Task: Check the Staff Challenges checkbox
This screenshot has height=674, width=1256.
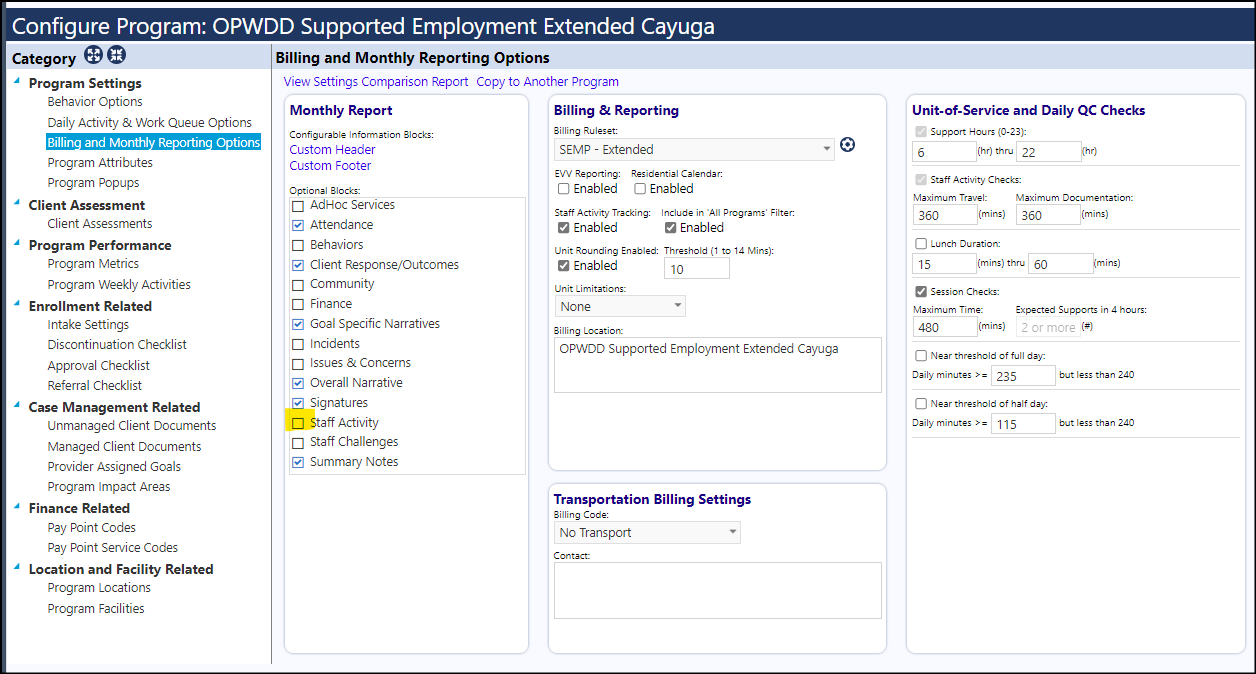Action: 298,443
